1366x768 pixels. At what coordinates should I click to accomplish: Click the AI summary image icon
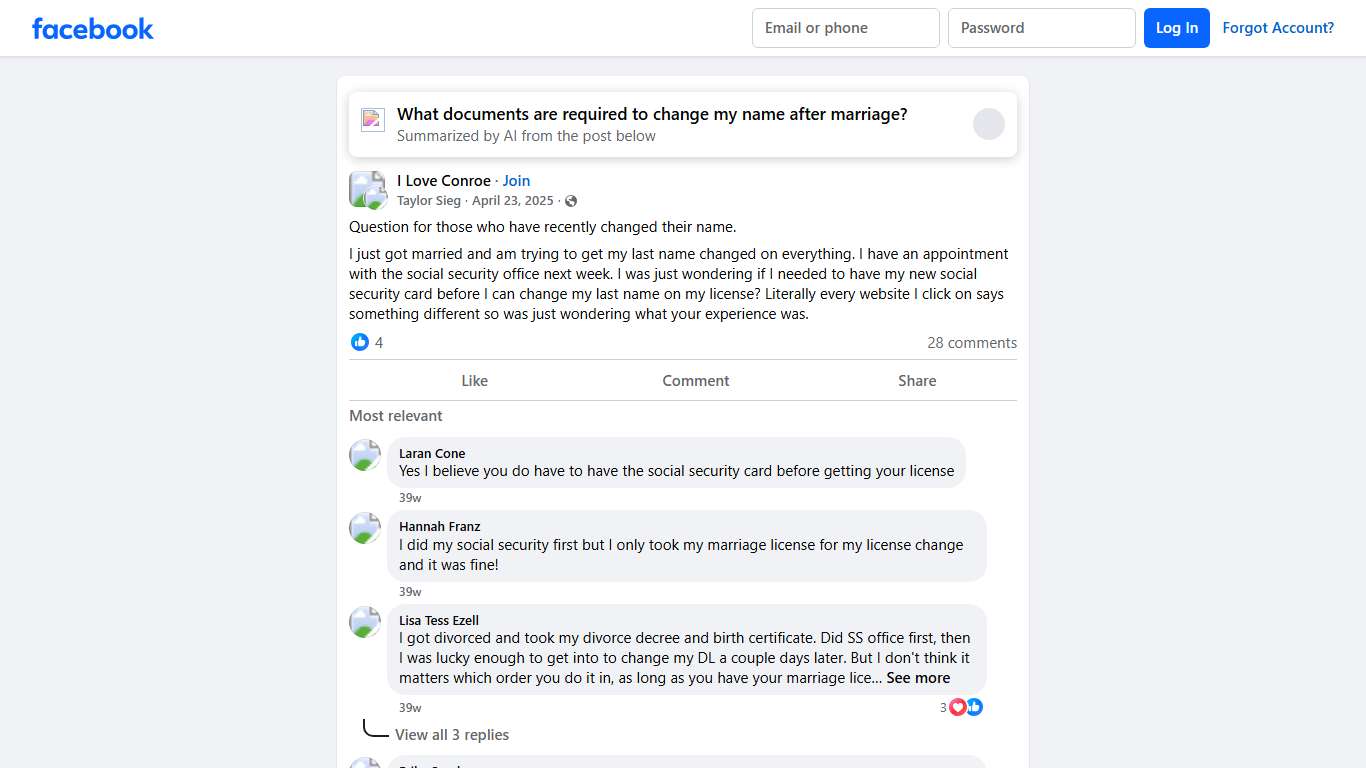373,120
